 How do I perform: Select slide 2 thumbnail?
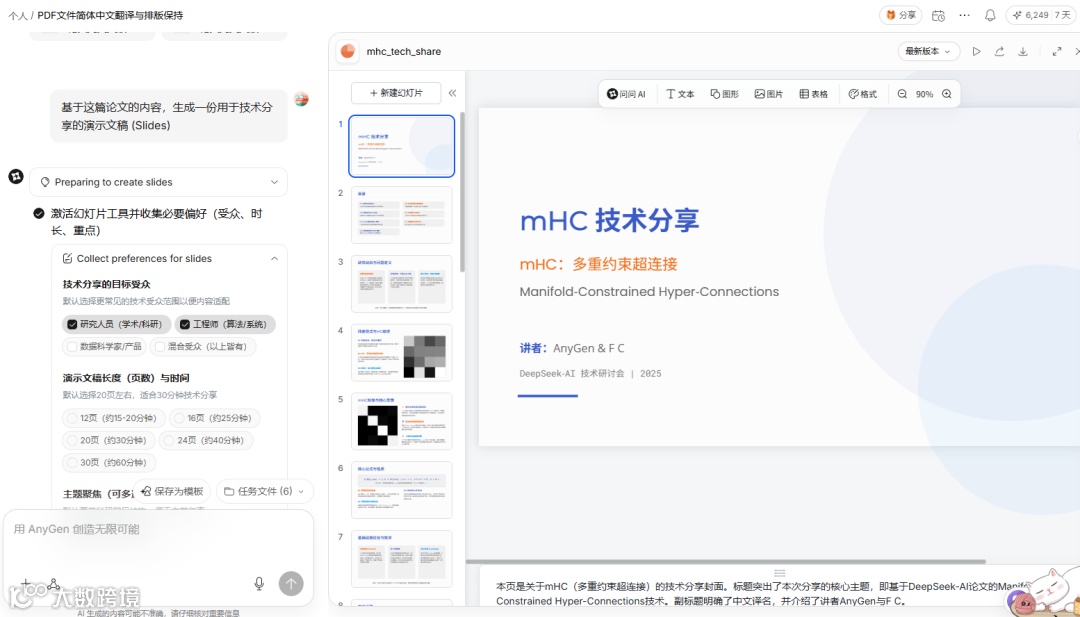click(402, 215)
